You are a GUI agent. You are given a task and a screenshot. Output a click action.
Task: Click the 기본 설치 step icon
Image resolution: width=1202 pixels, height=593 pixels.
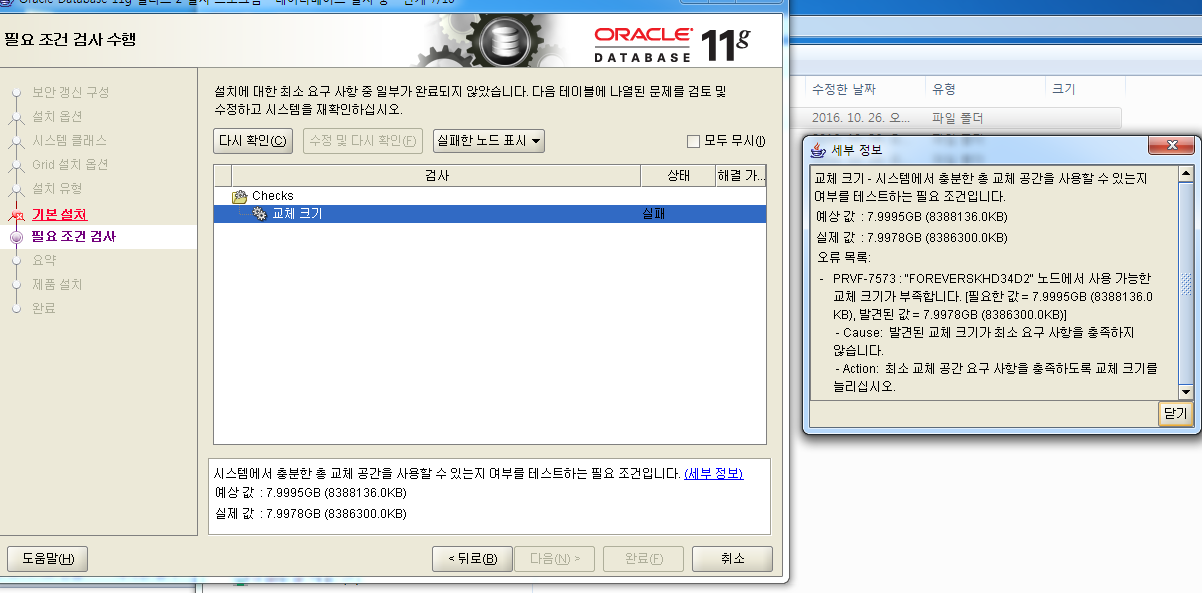15,215
